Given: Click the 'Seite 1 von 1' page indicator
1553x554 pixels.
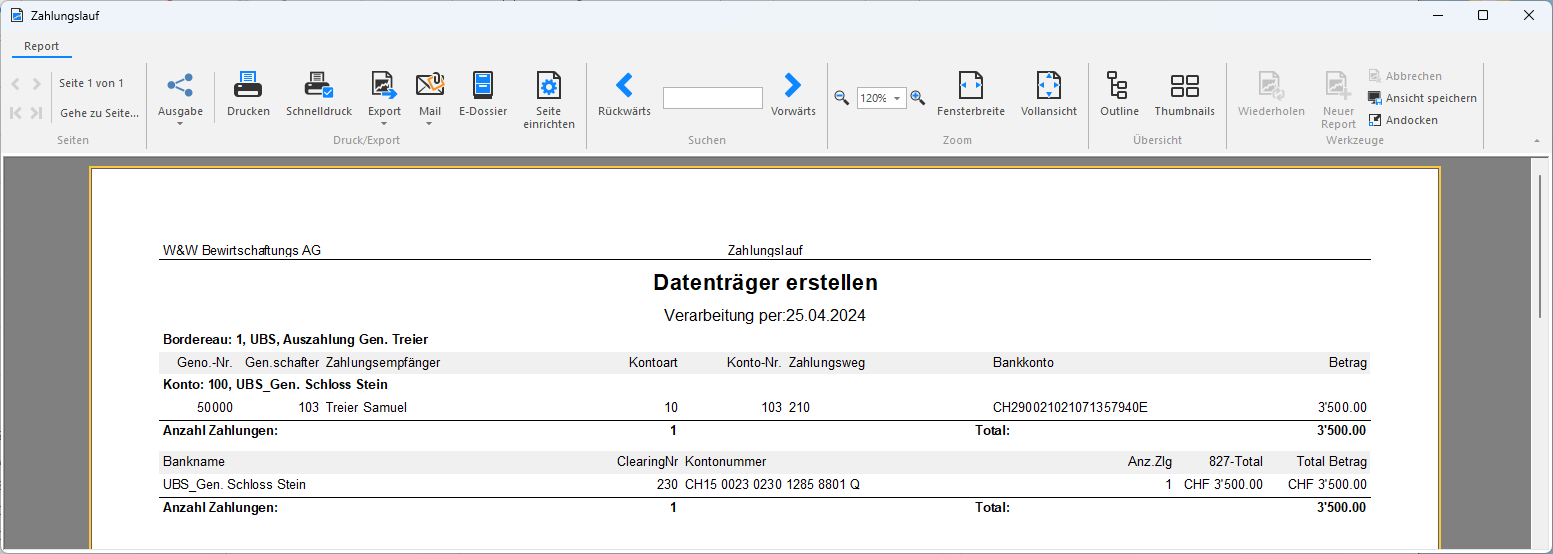Looking at the screenshot, I should point(91,83).
